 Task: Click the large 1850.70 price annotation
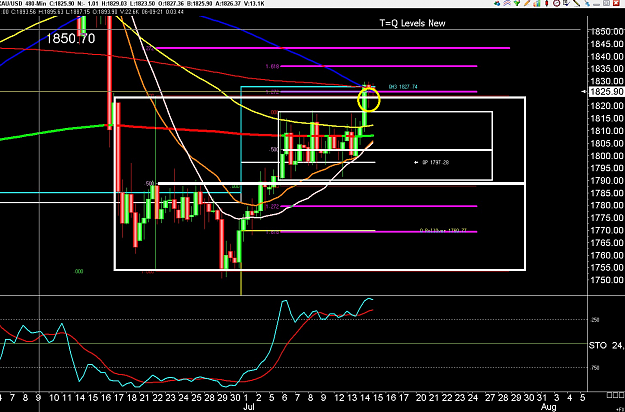pyautogui.click(x=71, y=39)
